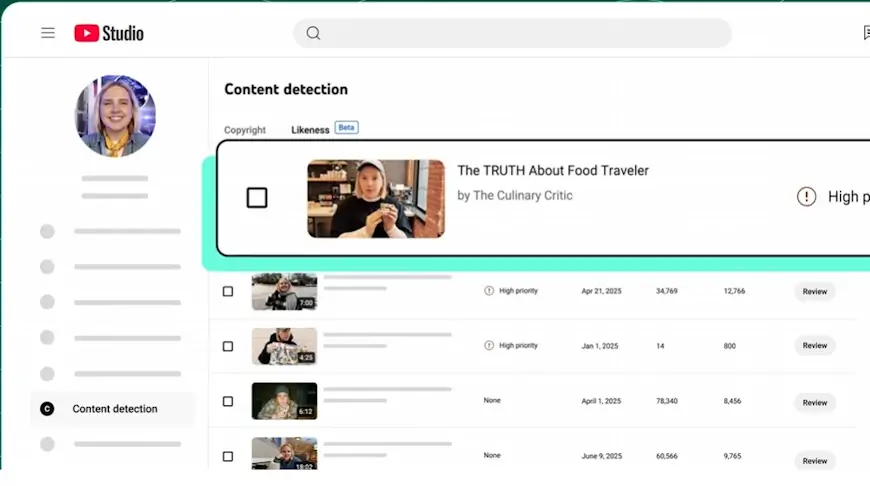Click the high priority warning icon in highlighted row
Screen dimensions: 870x486
click(x=806, y=197)
